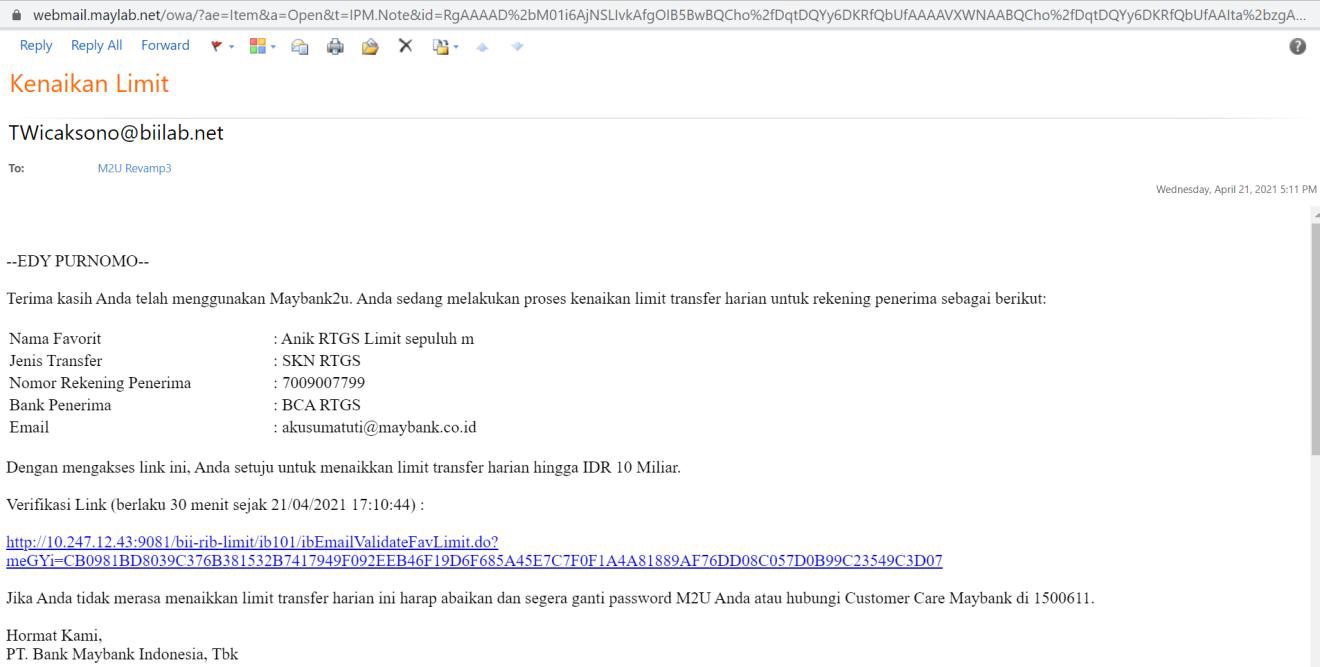Click Reply All in the toolbar
The height and width of the screenshot is (667, 1320).
coord(96,46)
